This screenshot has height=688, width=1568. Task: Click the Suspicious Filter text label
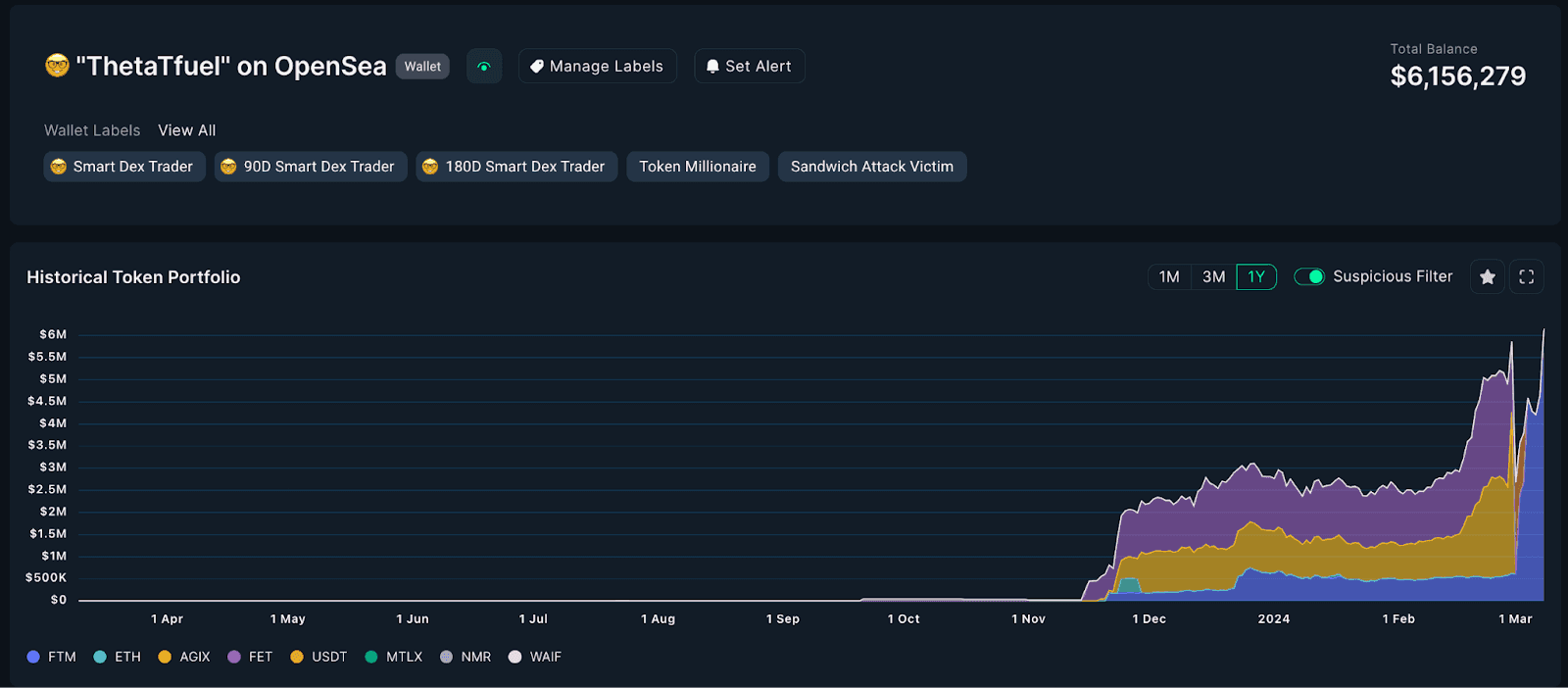[1393, 277]
